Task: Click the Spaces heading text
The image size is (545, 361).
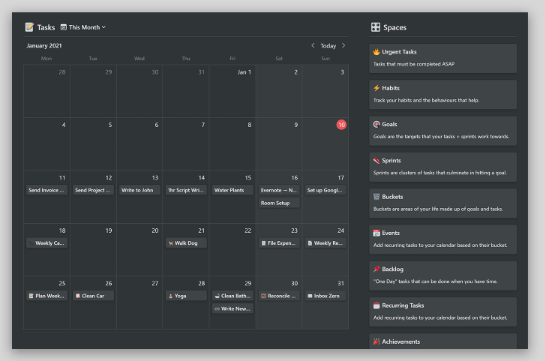Action: 394,27
